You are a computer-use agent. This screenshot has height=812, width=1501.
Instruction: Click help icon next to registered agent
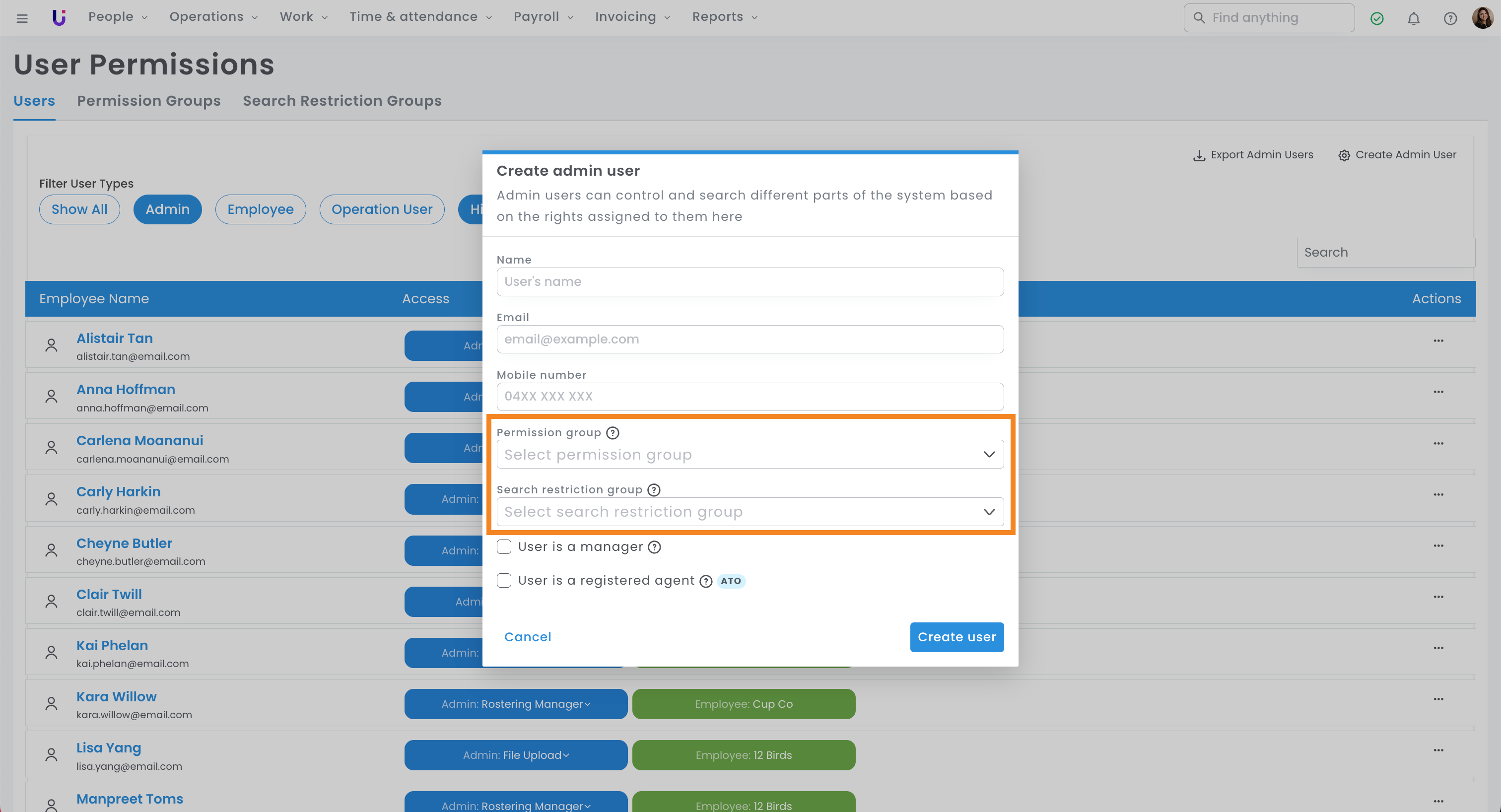(x=706, y=581)
